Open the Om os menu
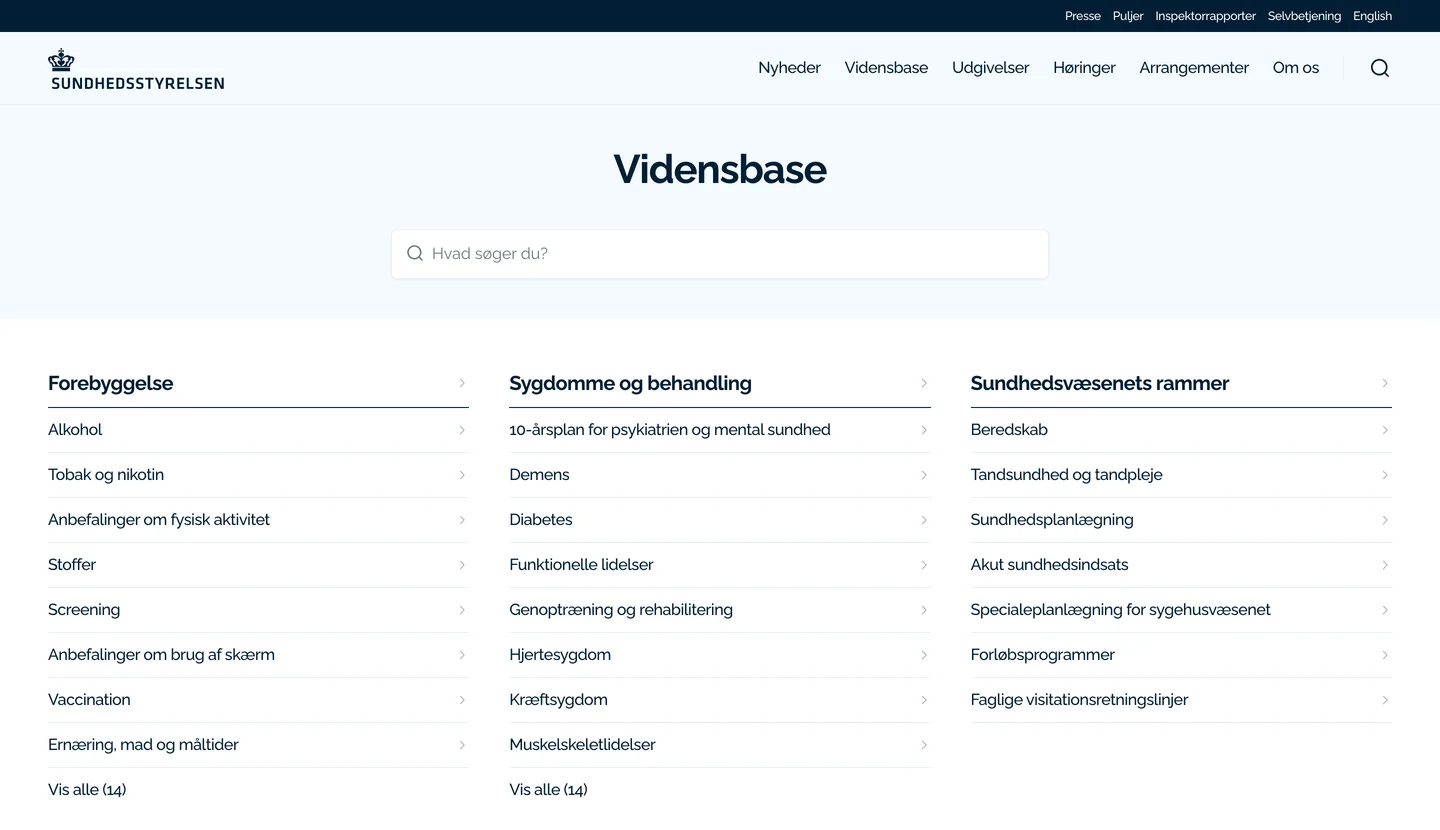 (1296, 68)
